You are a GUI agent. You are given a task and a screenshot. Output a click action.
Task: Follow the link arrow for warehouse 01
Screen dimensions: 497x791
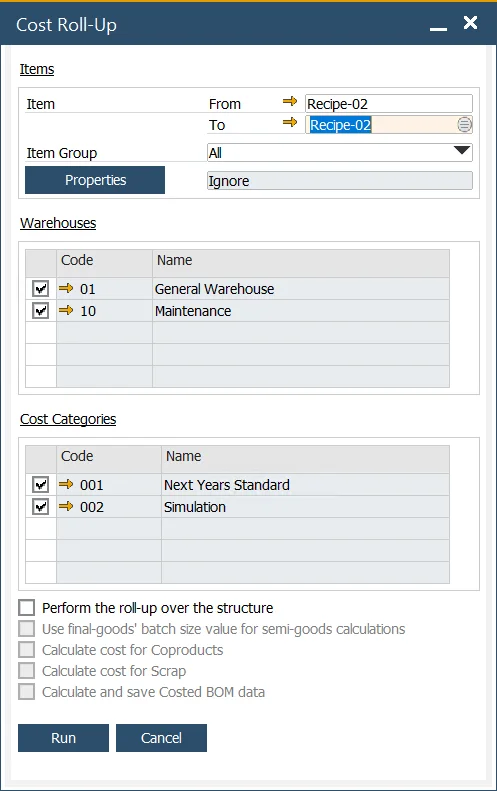[x=66, y=289]
